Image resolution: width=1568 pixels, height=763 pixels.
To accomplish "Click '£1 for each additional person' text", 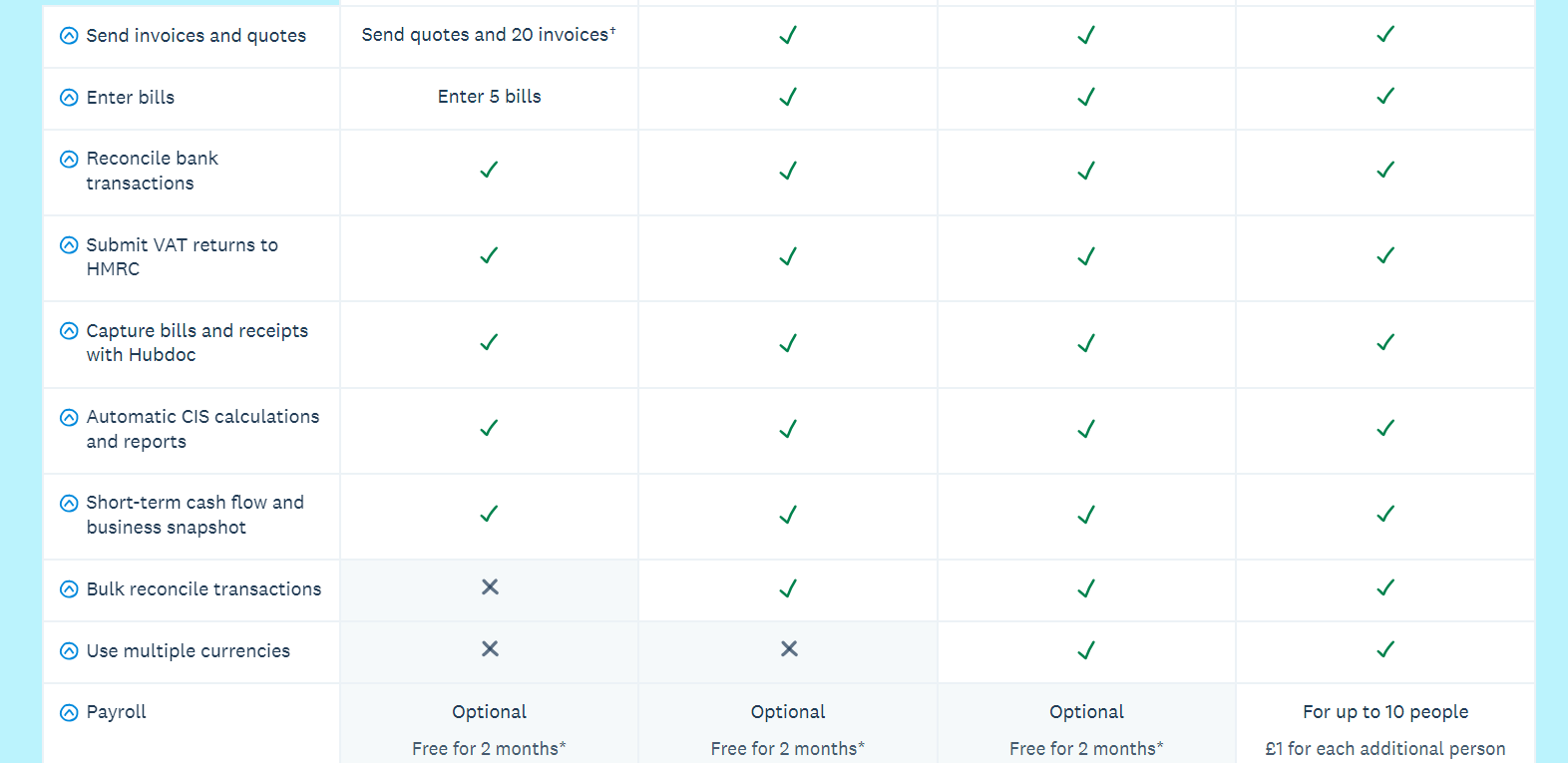I will (x=1384, y=749).
